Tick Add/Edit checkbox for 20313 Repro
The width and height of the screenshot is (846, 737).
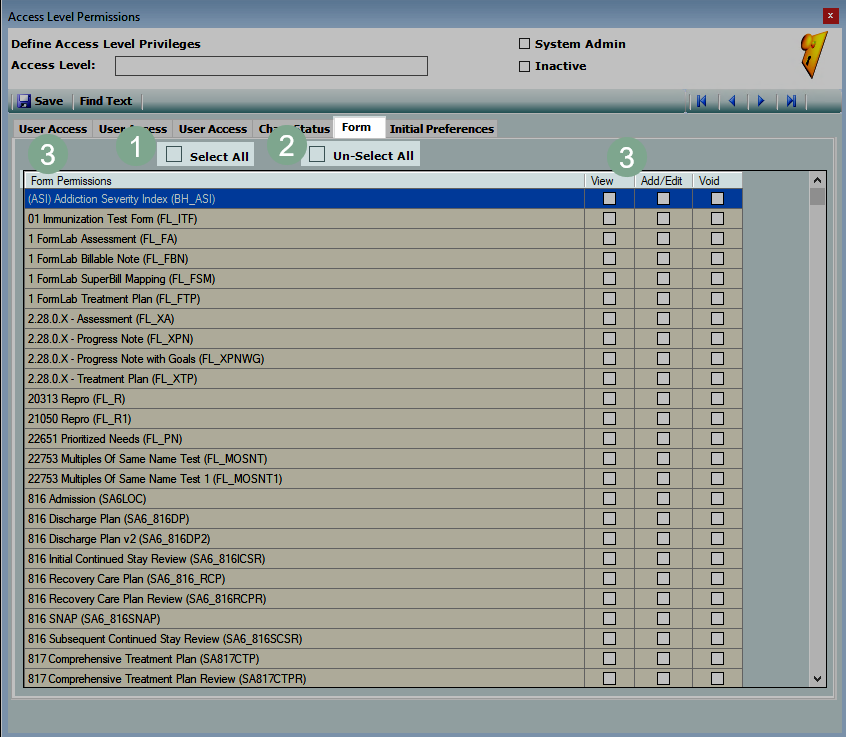(x=663, y=398)
